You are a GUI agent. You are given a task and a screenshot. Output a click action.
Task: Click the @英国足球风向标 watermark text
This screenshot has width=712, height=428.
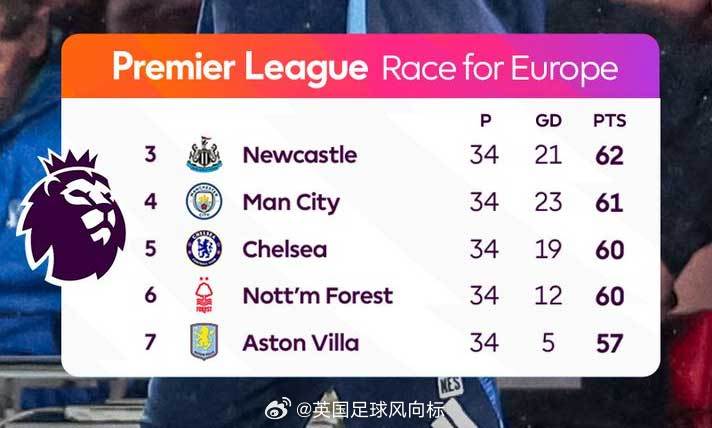370,410
